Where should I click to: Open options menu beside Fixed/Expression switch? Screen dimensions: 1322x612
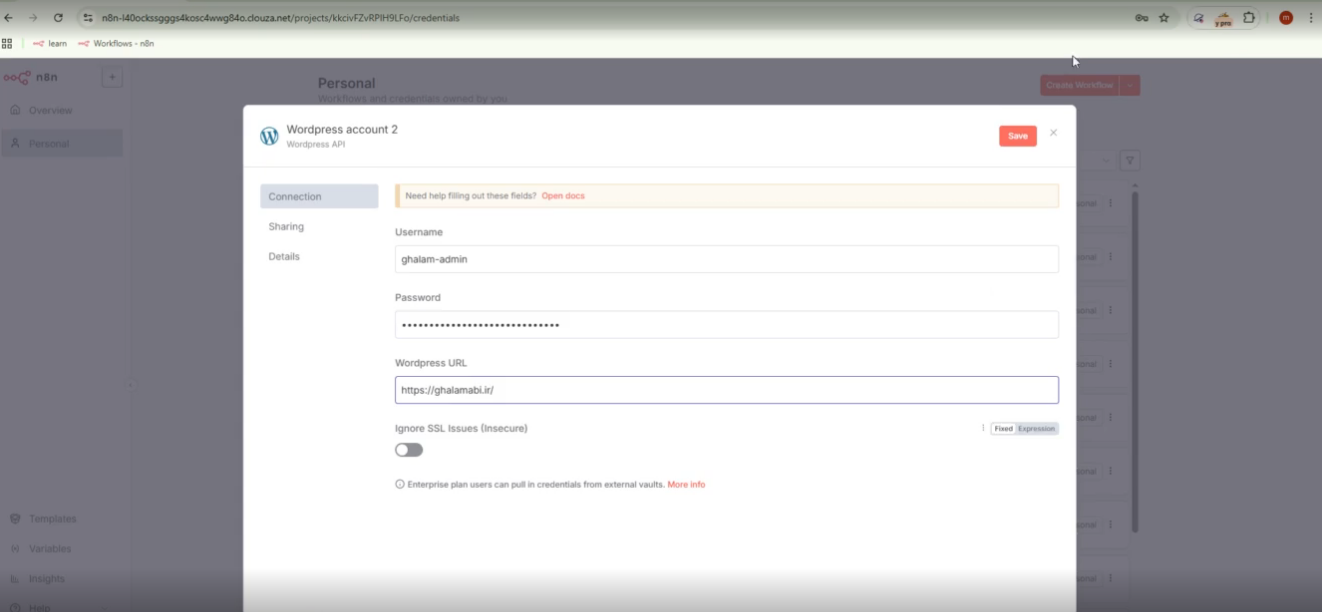(983, 429)
